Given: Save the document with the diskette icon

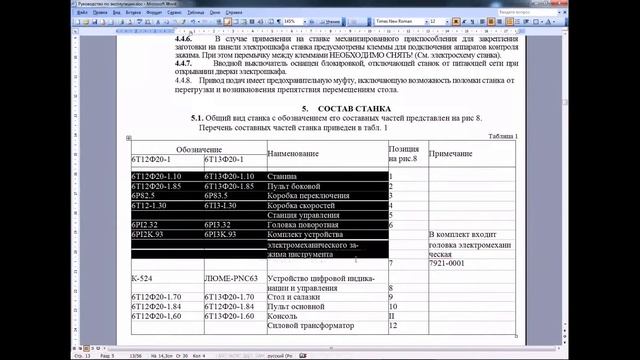Looking at the screenshot, I should (95, 22).
